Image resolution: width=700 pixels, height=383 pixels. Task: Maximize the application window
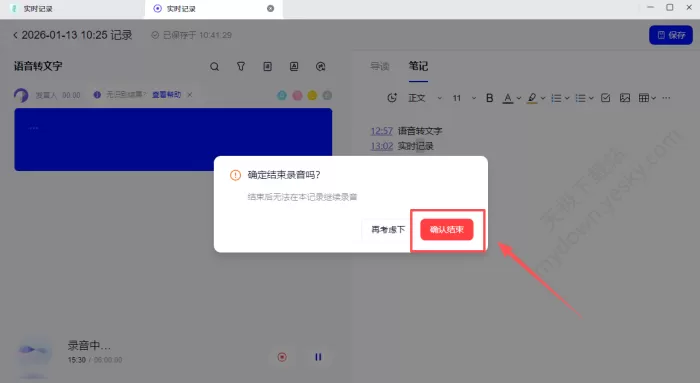670,8
